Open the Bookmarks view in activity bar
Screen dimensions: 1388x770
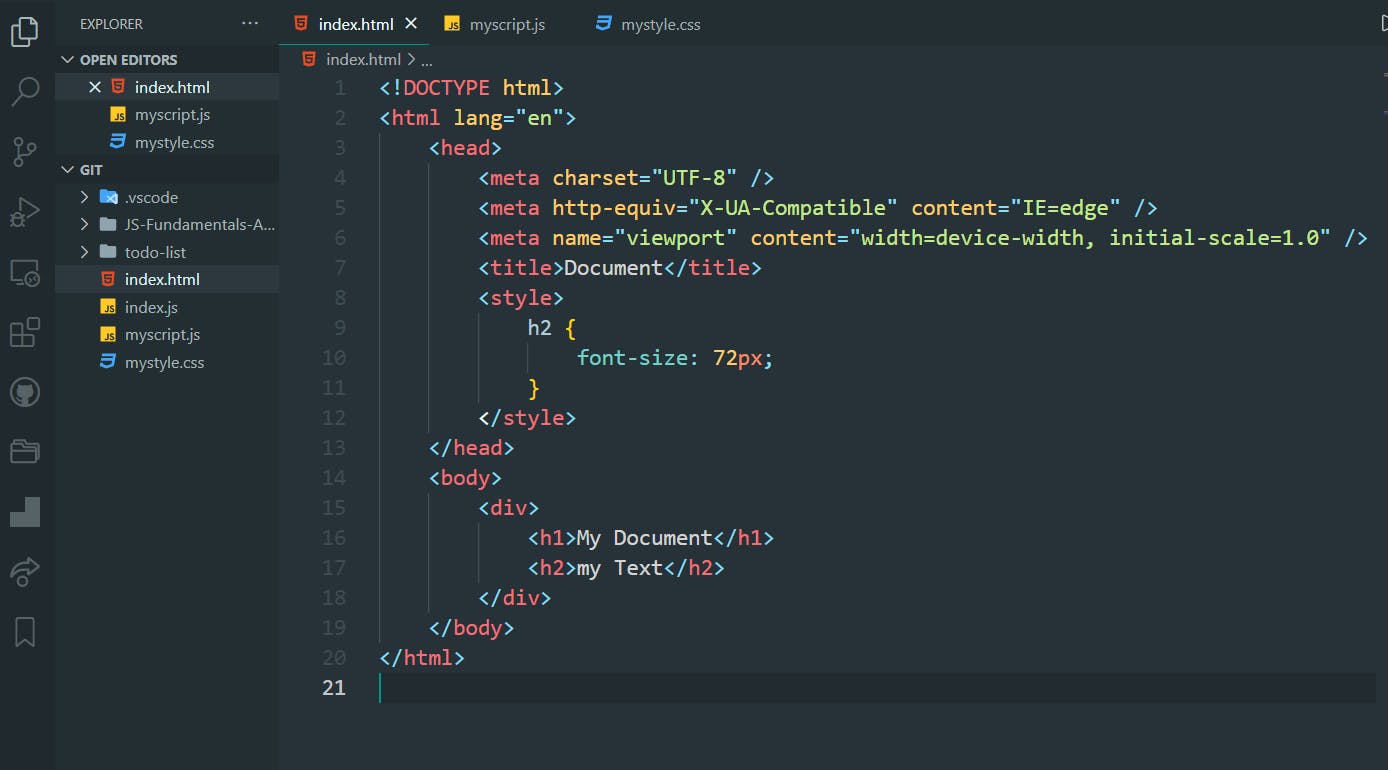tap(24, 631)
